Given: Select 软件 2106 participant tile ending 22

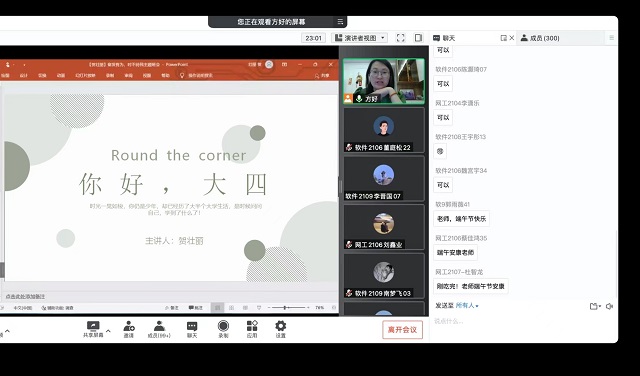Looking at the screenshot, I should point(384,130).
